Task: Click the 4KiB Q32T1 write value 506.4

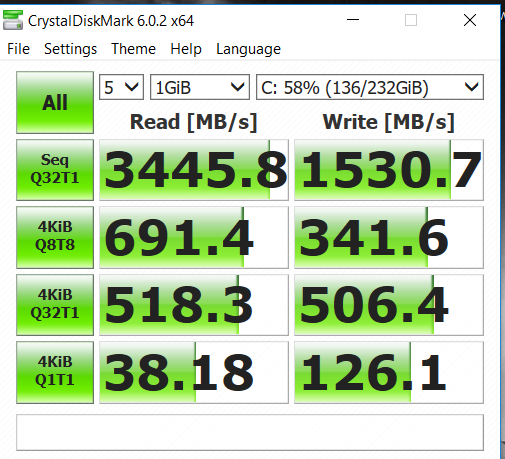Action: pos(389,305)
